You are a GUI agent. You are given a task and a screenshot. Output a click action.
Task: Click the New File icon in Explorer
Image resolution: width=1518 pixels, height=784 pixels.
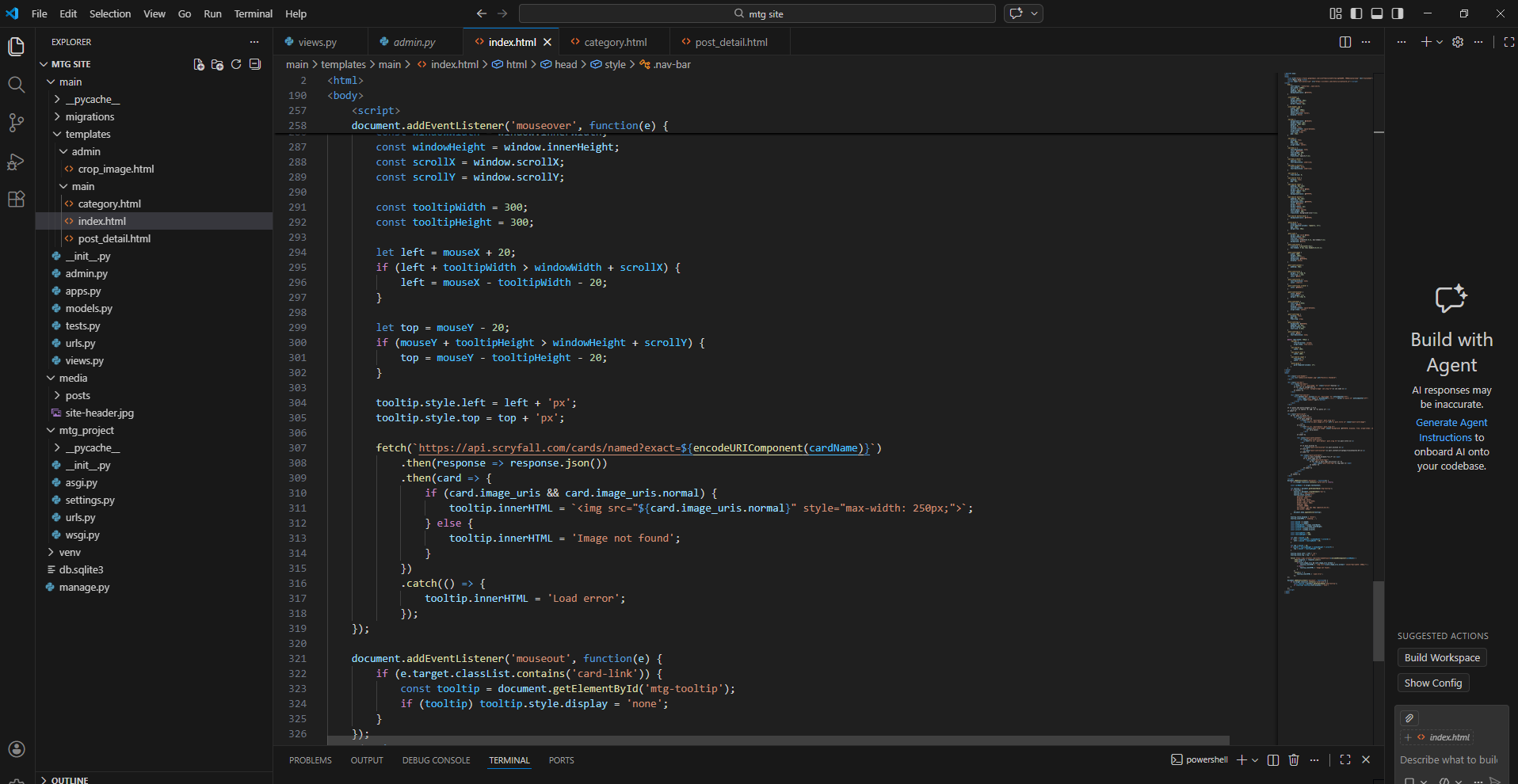click(198, 64)
